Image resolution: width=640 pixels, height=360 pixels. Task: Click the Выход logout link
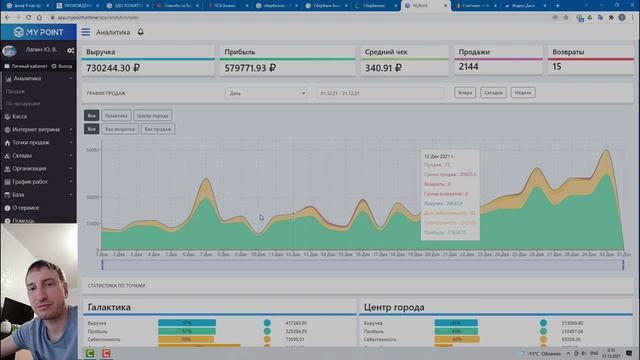pos(62,66)
